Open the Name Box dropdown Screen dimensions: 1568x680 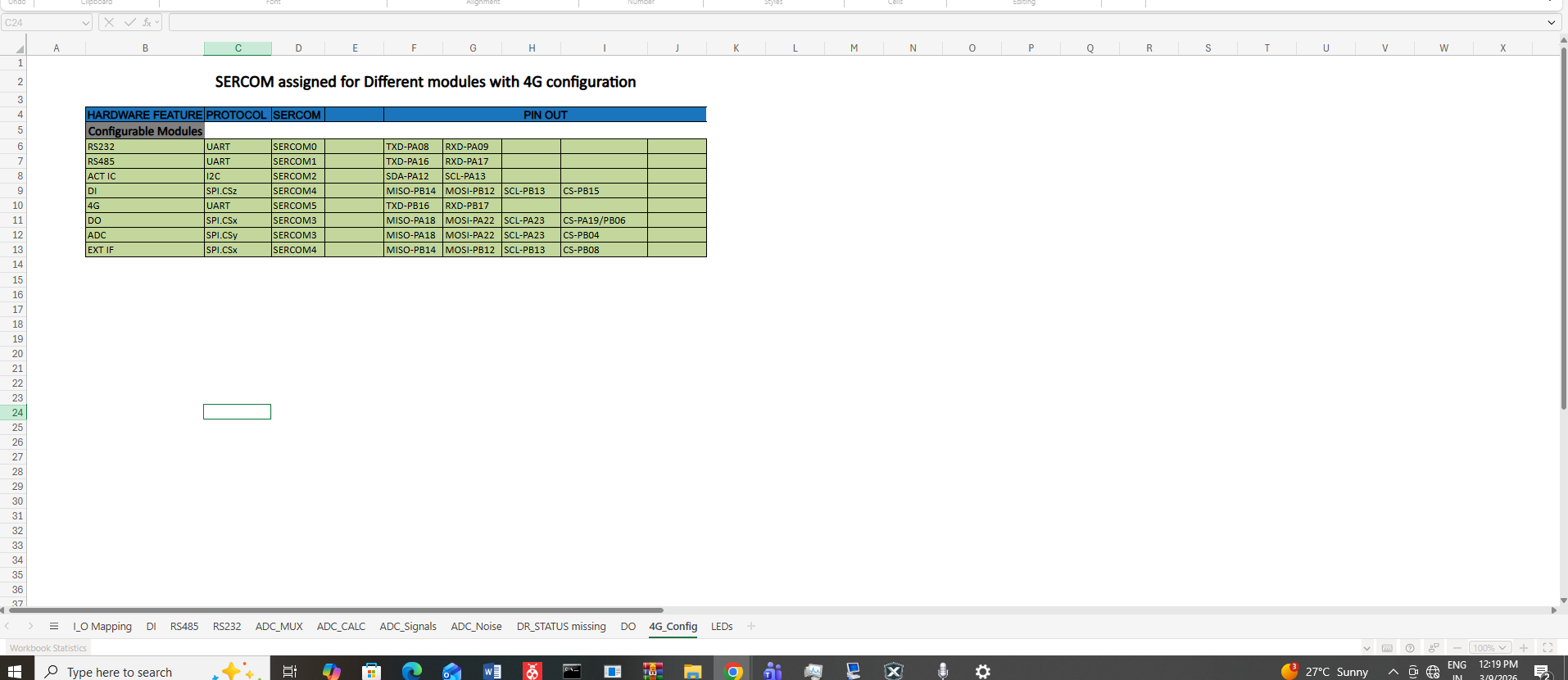tap(85, 23)
